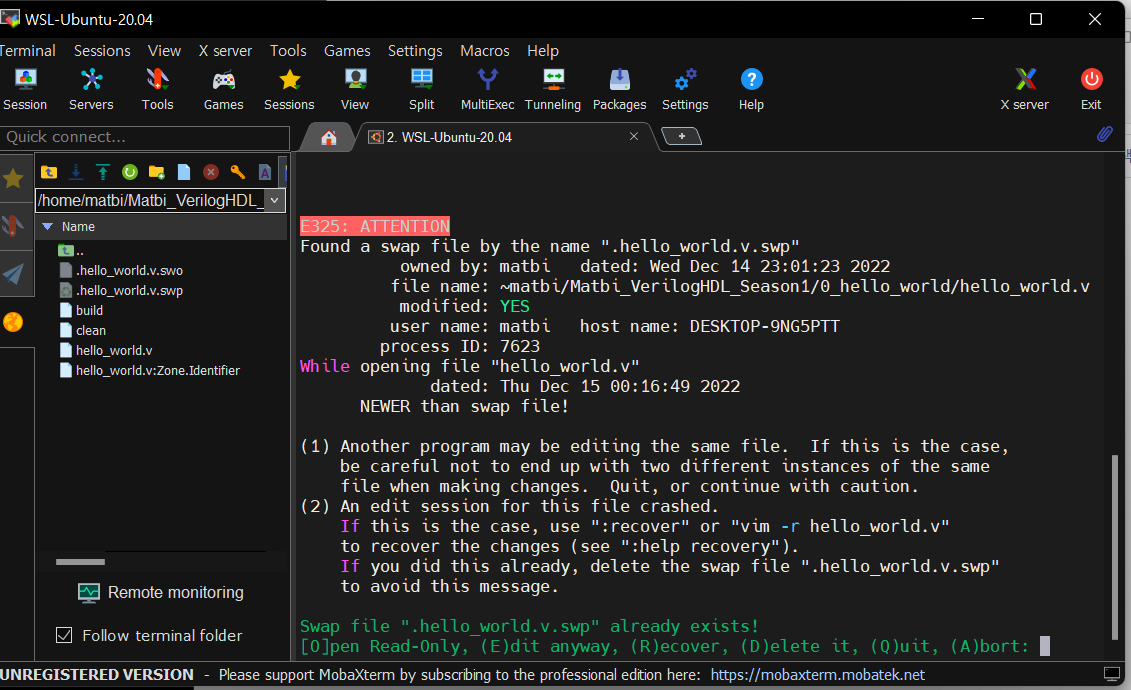
Task: Open the Tunneling tool
Action: point(553,88)
